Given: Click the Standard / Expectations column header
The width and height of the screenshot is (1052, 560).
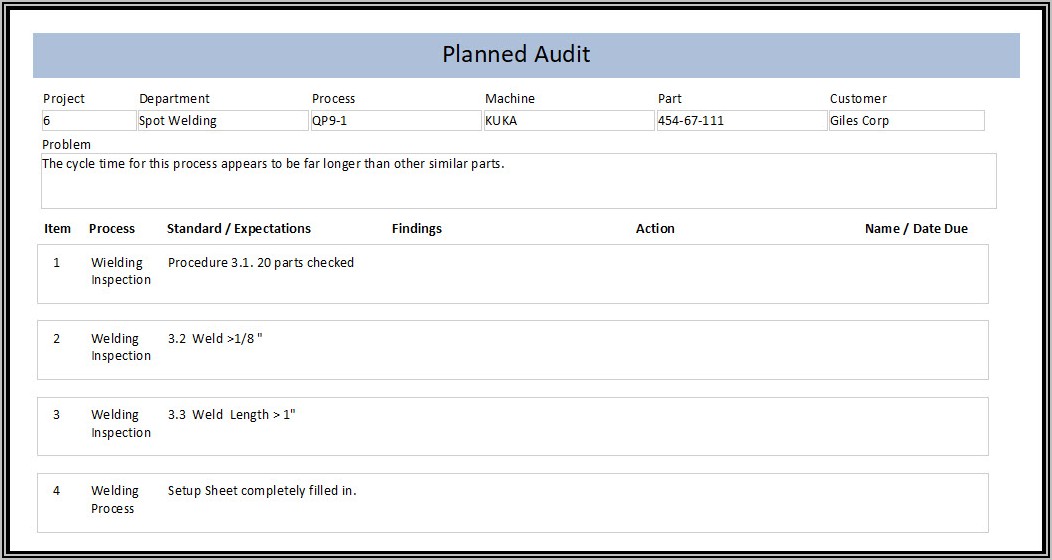Looking at the screenshot, I should (238, 229).
